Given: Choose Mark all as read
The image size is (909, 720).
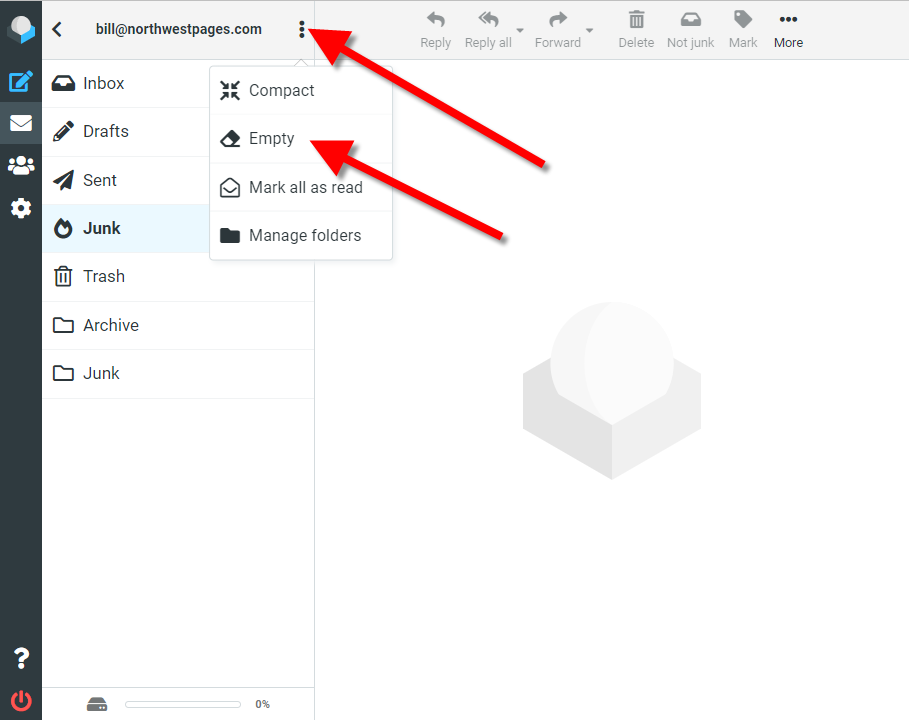Looking at the screenshot, I should (301, 187).
